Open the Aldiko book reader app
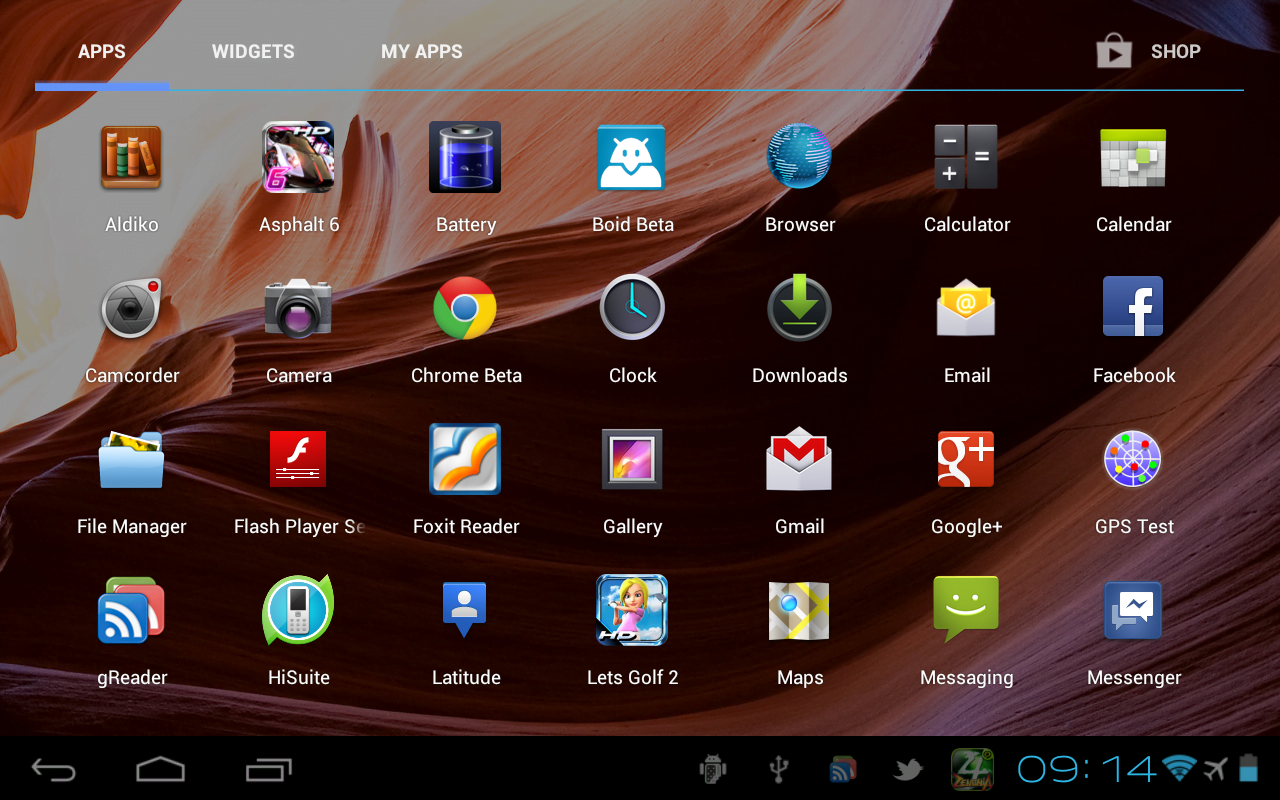The width and height of the screenshot is (1280, 800). coord(131,158)
